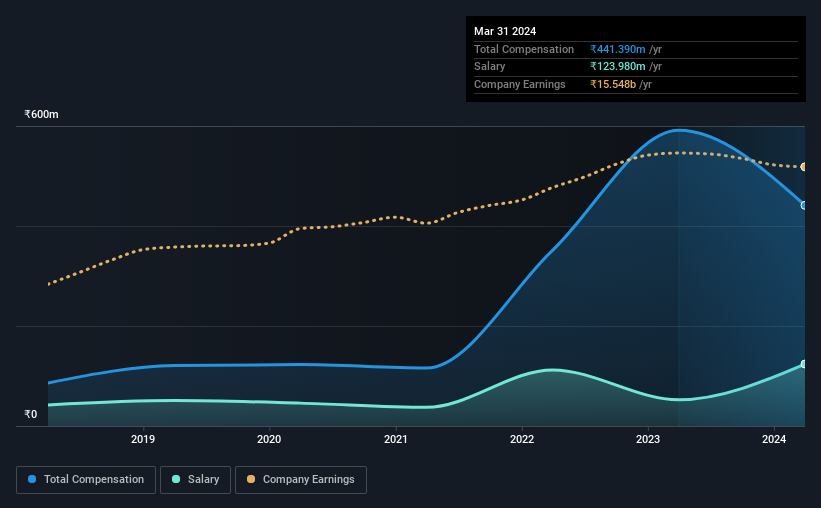This screenshot has width=821, height=508.
Task: Click the blue Total Compensation legend dot
Action: (32, 479)
